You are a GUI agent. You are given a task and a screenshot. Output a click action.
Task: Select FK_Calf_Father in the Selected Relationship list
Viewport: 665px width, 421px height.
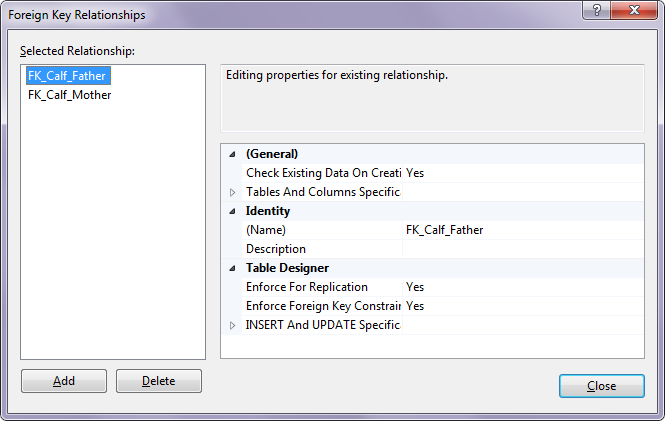click(68, 75)
